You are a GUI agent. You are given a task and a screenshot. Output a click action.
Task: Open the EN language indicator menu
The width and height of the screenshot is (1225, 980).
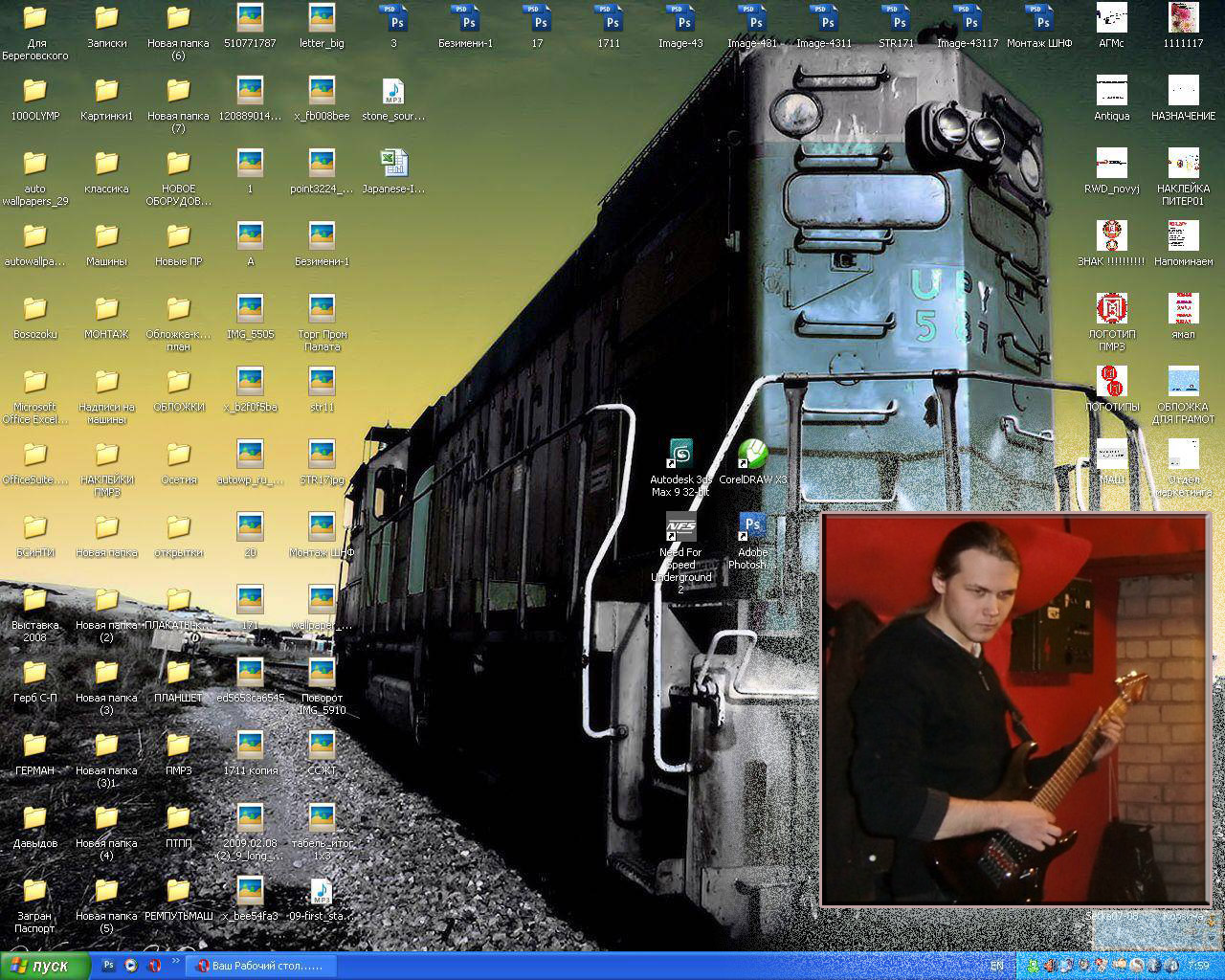[x=995, y=967]
